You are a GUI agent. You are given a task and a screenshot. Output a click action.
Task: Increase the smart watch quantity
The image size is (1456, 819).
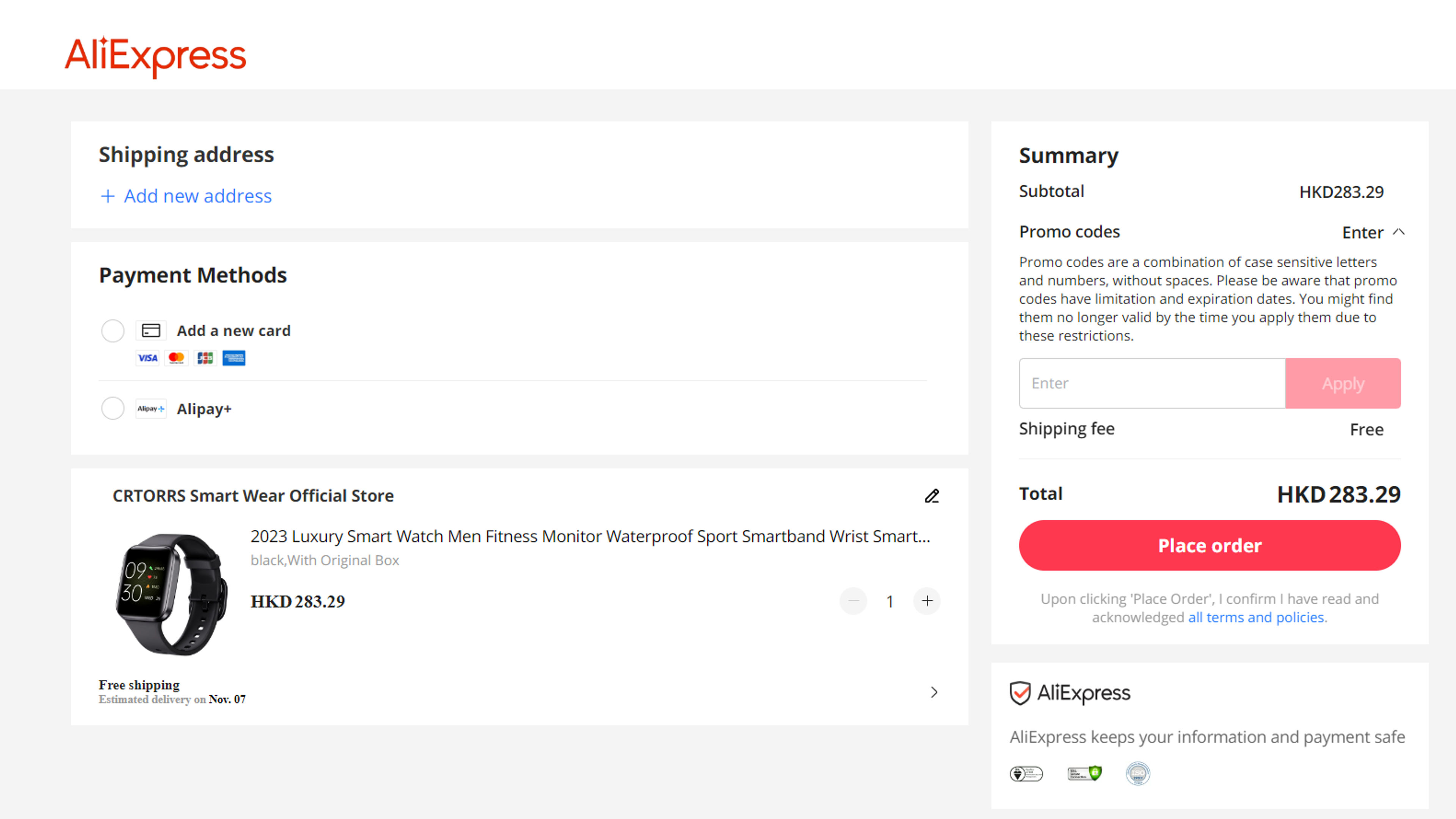927,601
